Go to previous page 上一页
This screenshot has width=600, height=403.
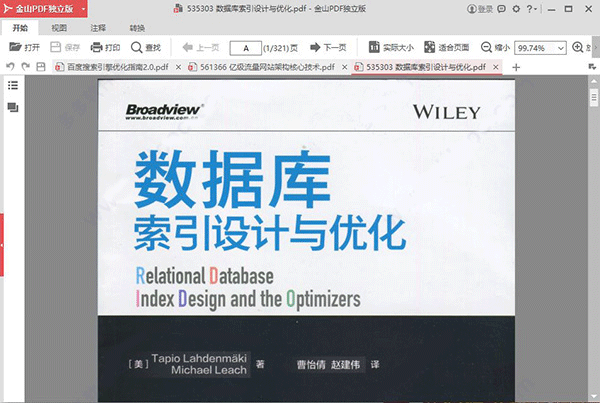coord(201,47)
